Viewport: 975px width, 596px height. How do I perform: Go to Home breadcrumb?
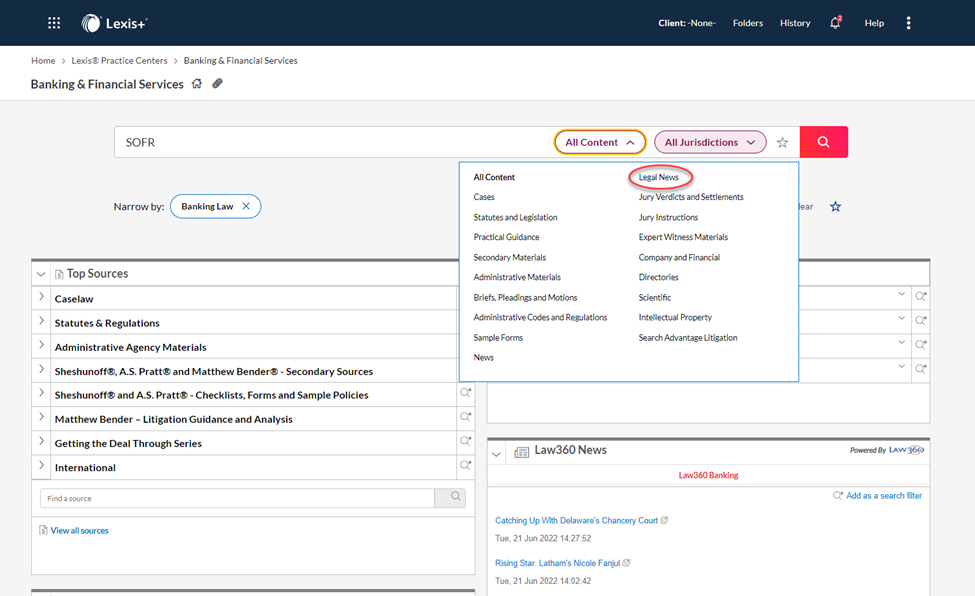[x=43, y=60]
